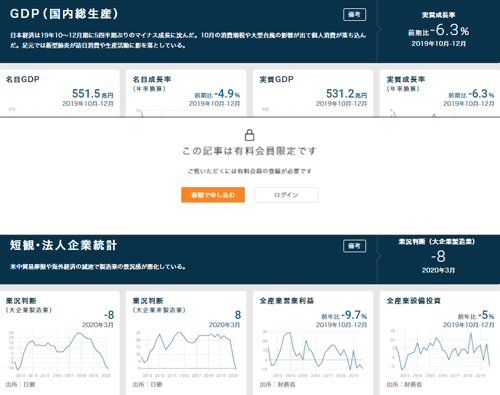Click the 531.2兆円 value
This screenshot has height=395, width=500.
(x=346, y=94)
